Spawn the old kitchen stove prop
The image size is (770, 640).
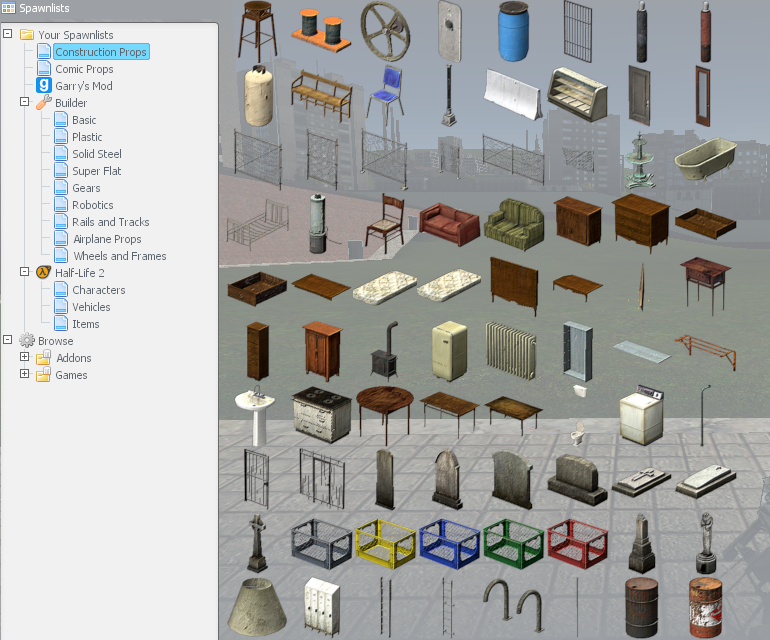(322, 415)
